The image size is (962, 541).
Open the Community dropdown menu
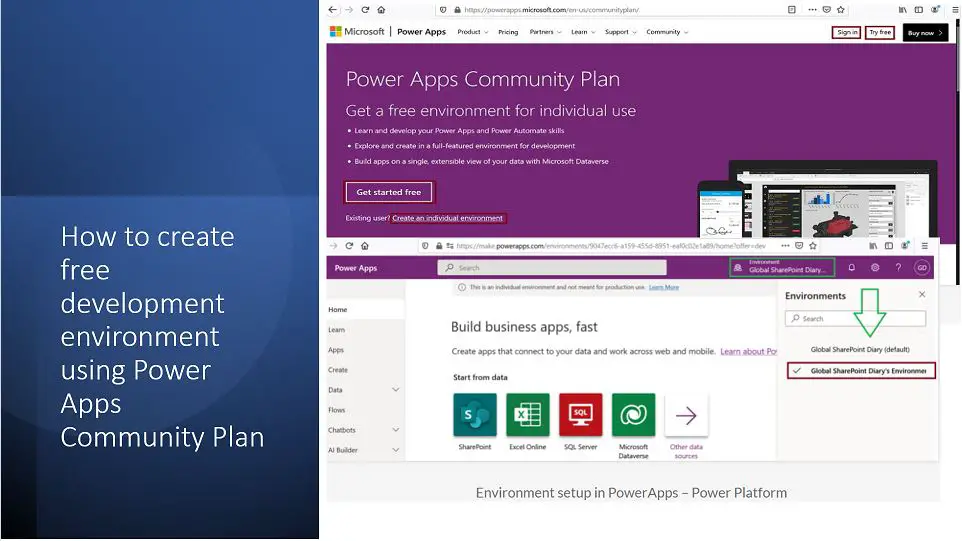[x=667, y=32]
